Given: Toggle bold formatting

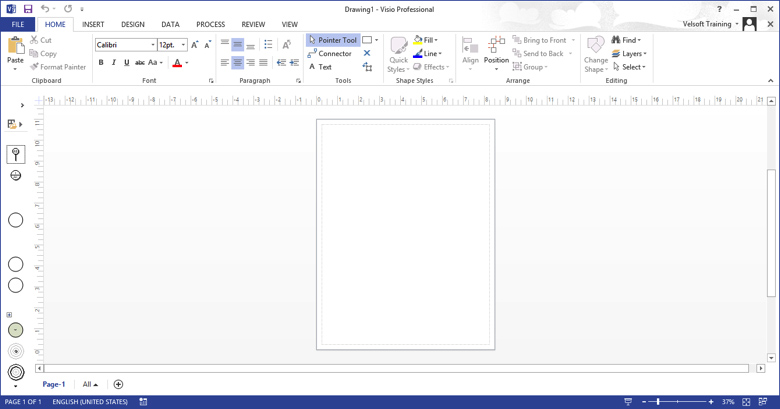Looking at the screenshot, I should pos(101,62).
